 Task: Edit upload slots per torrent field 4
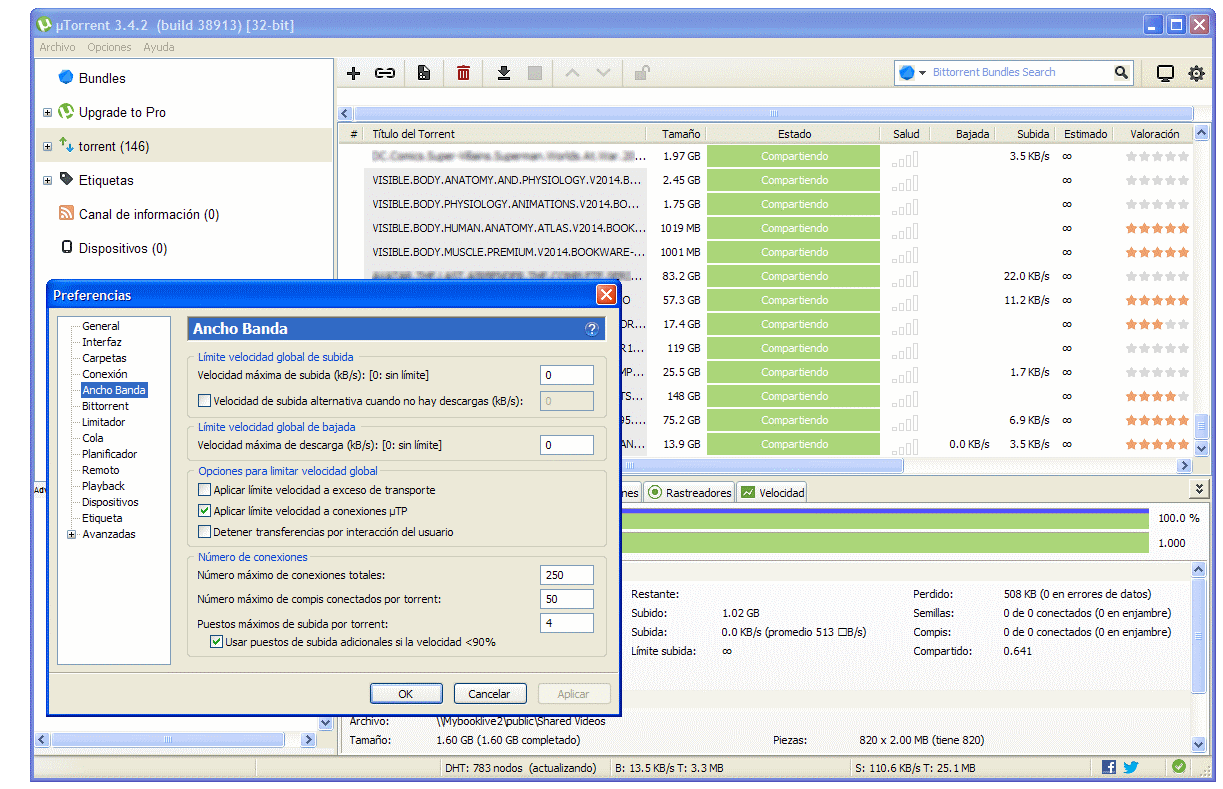coord(567,623)
